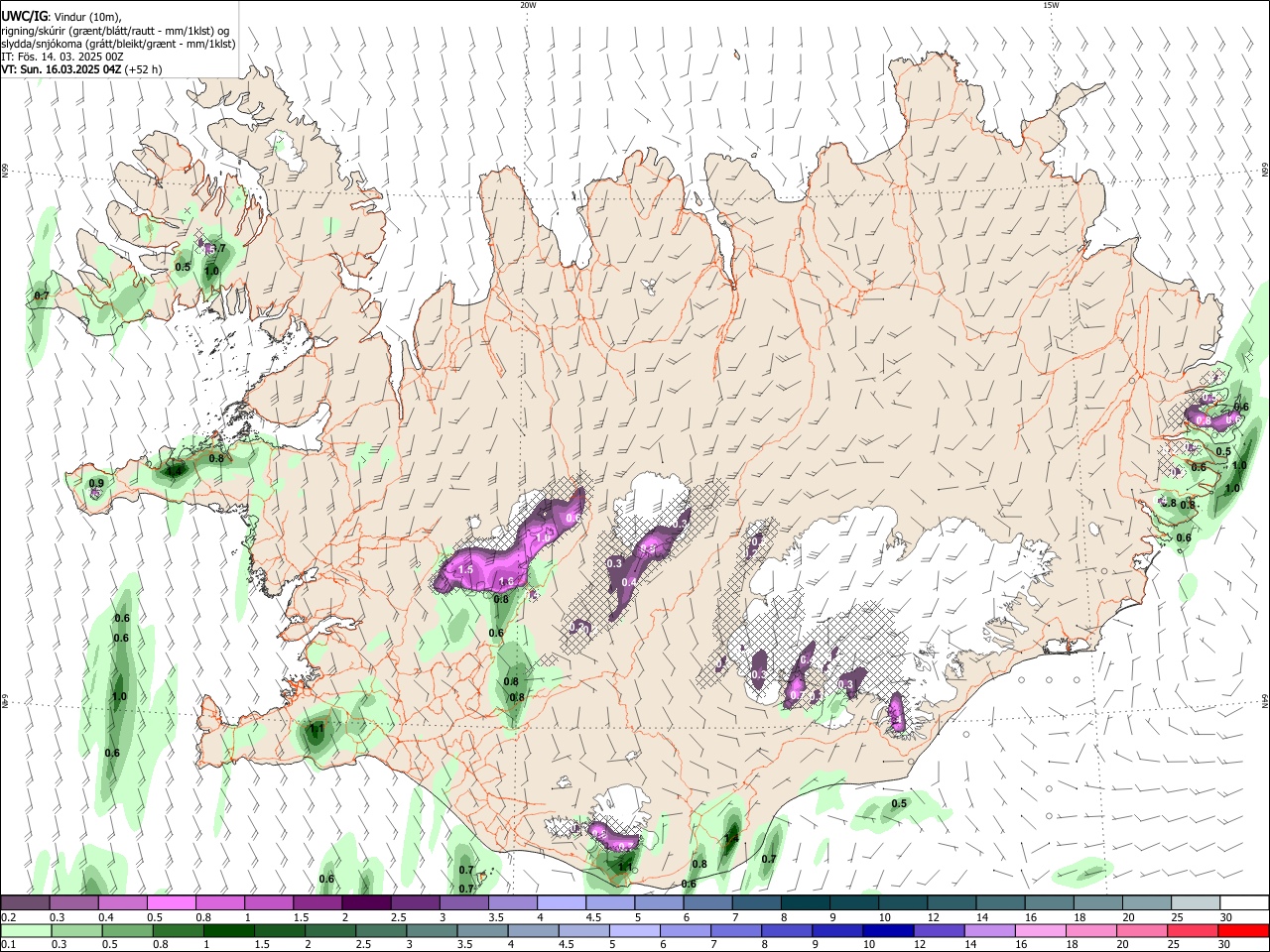Click the dark purple-gray 0.2 snow legend swatch
Viewport: 1270px width, 952px height.
(25, 902)
